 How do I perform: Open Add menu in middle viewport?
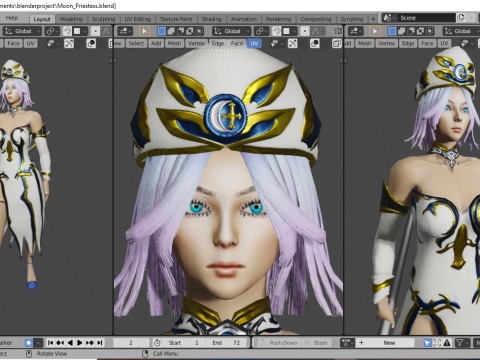(156, 43)
